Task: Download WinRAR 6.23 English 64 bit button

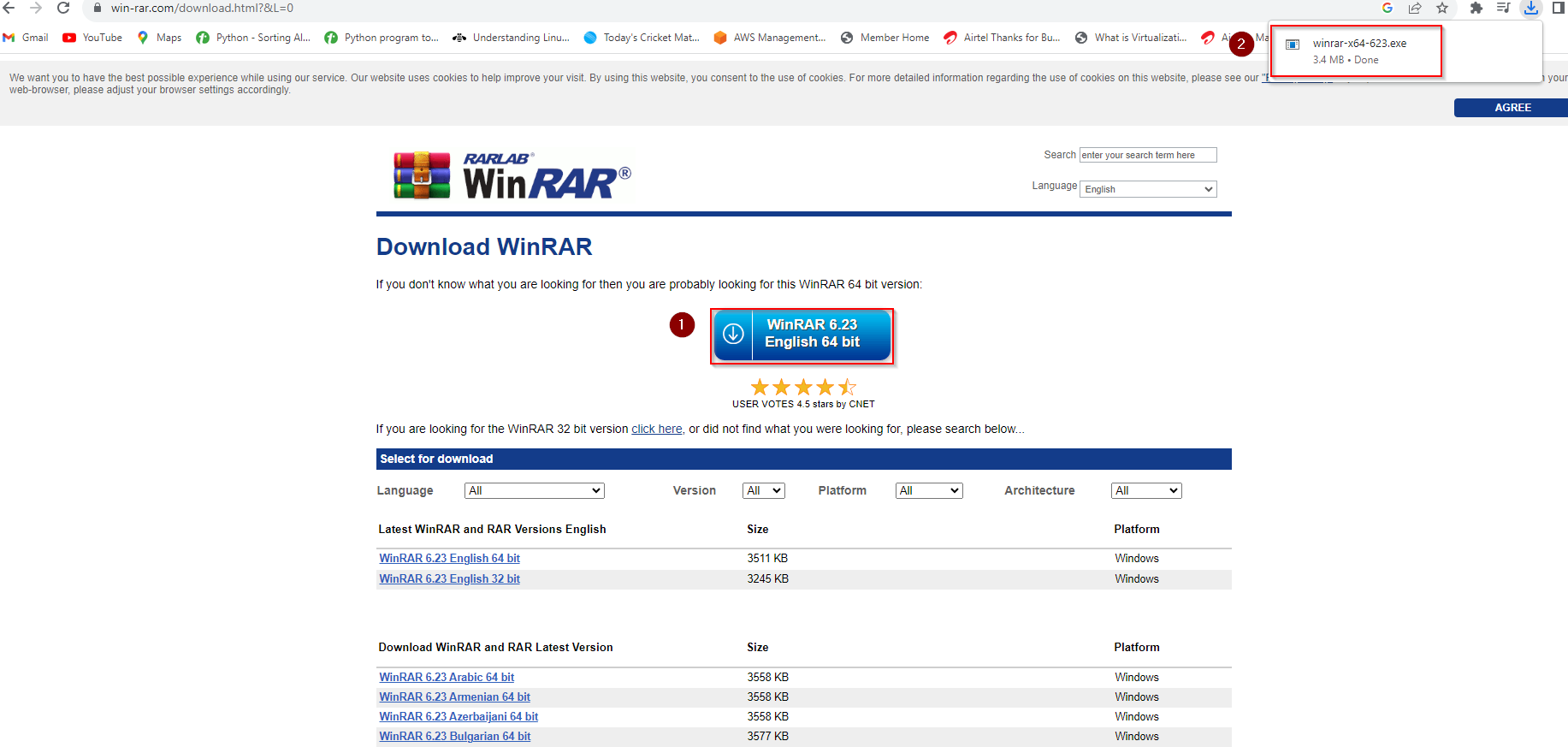Action: (802, 336)
